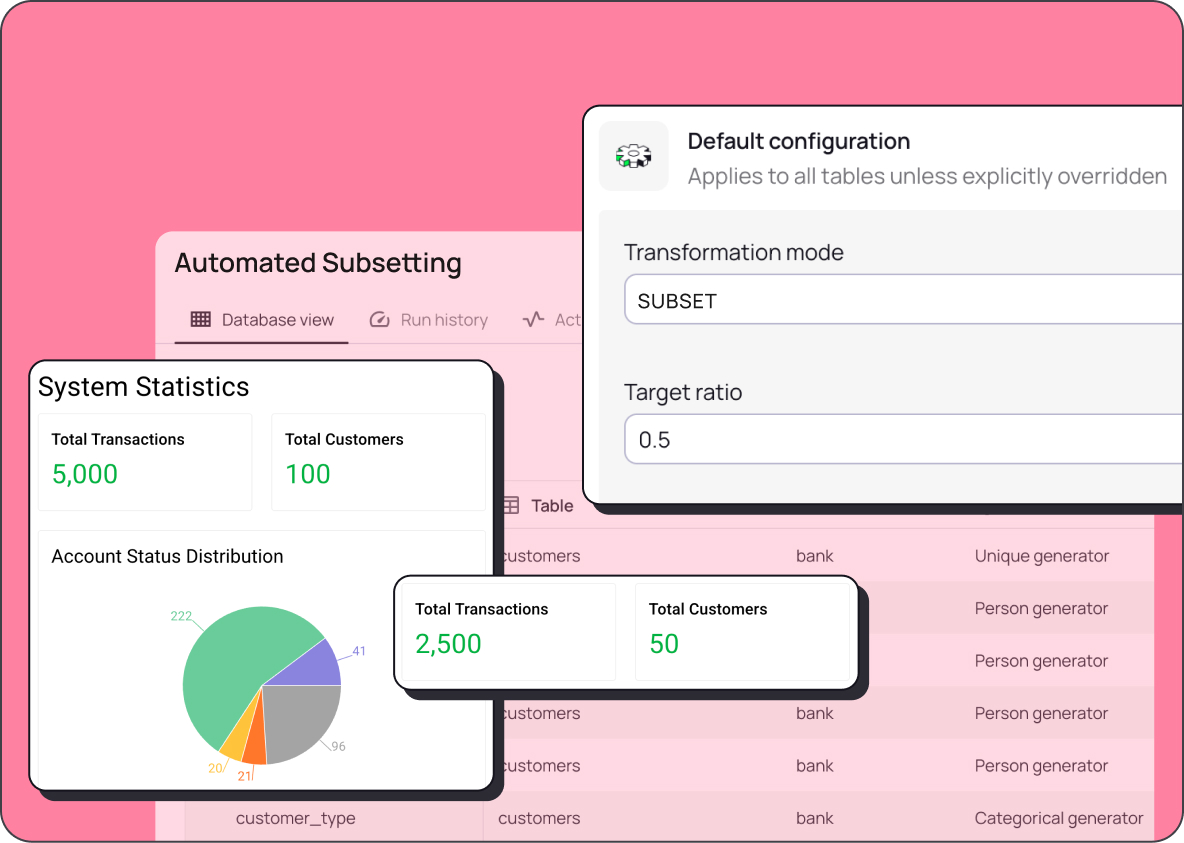
Task: Click the Categorical generator cell
Action: tap(1059, 818)
